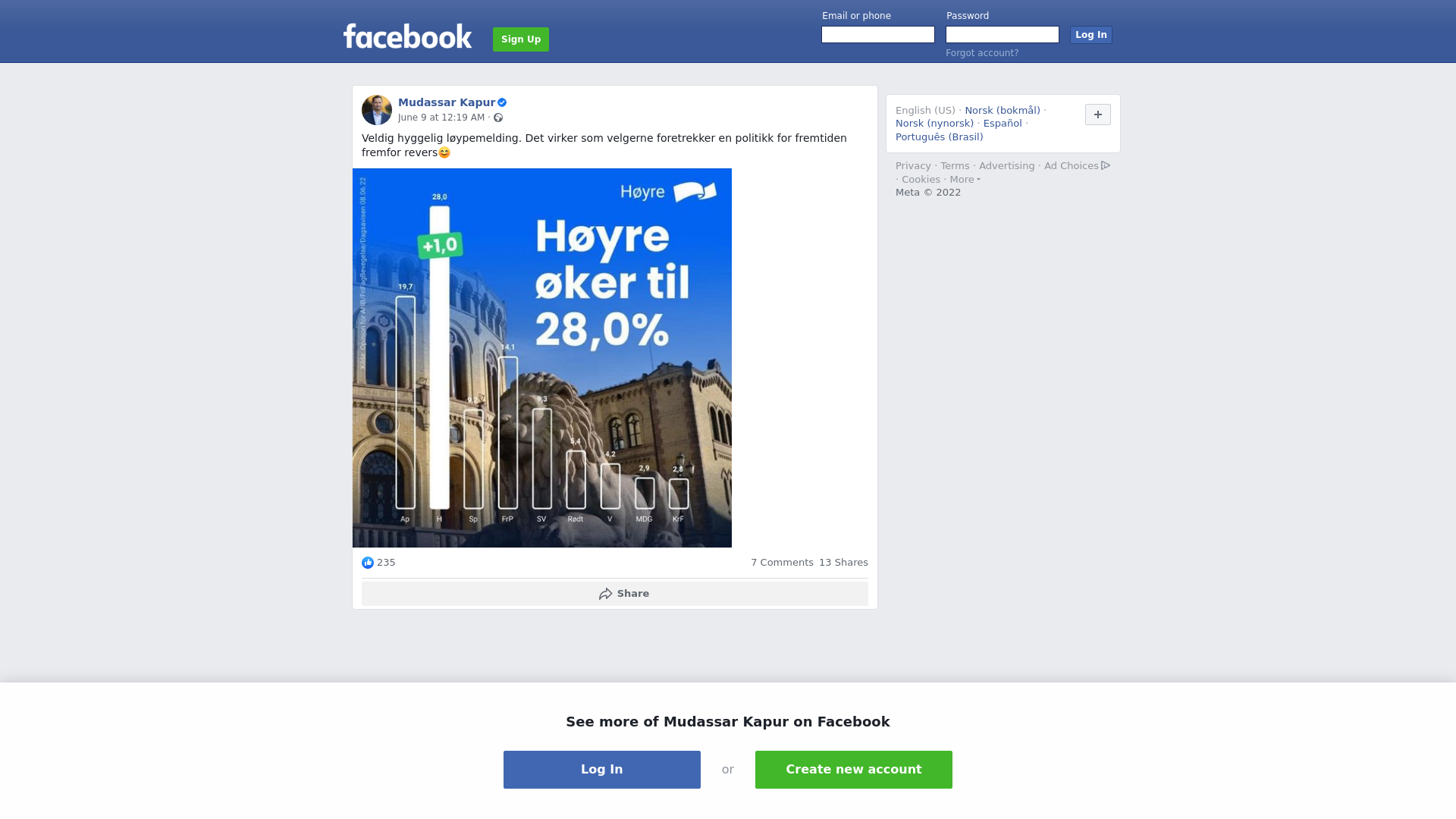Click the Ad Choices triangle icon
The width and height of the screenshot is (1456, 819).
1106,165
